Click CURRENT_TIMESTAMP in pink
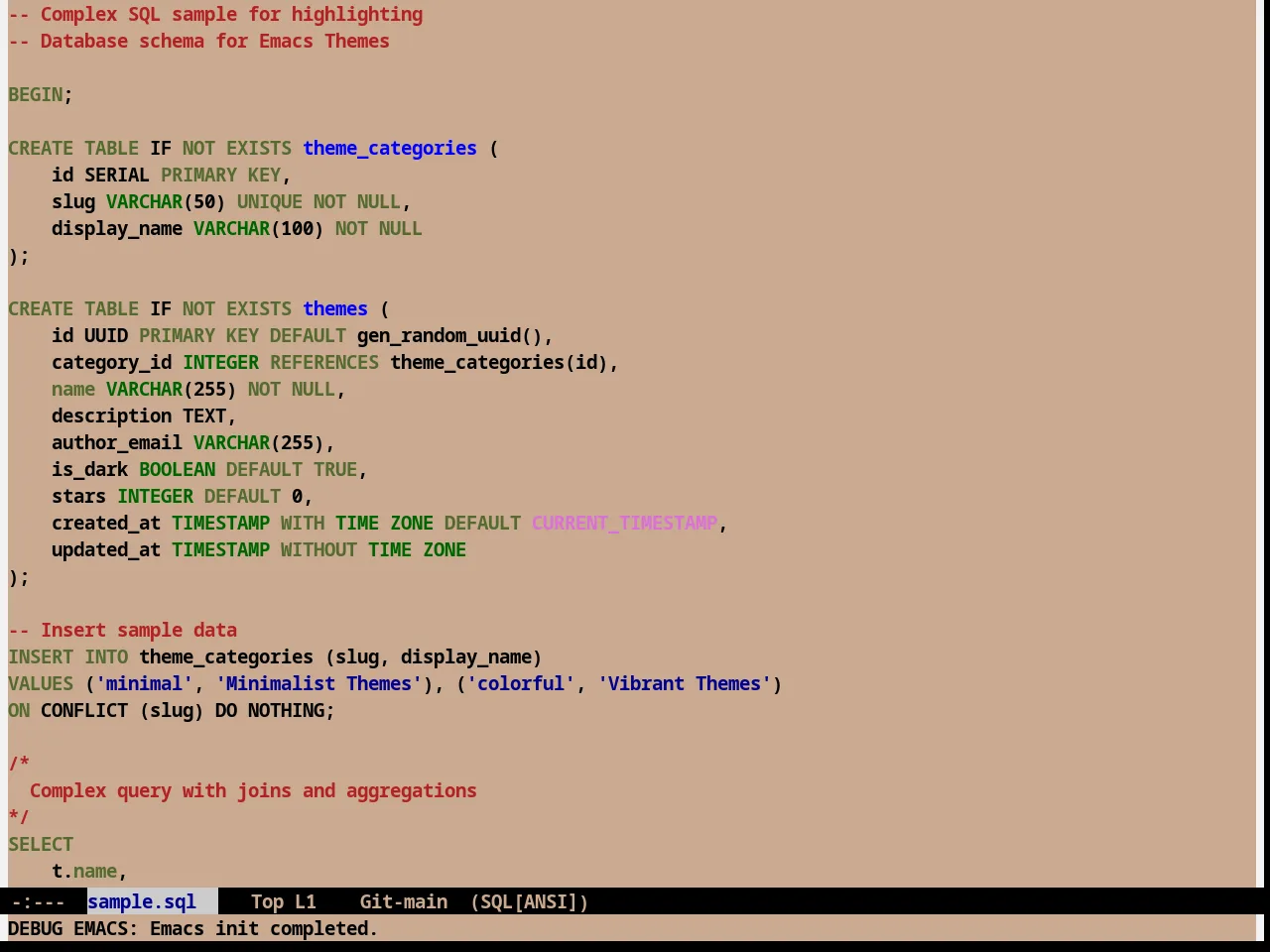 pyautogui.click(x=624, y=523)
